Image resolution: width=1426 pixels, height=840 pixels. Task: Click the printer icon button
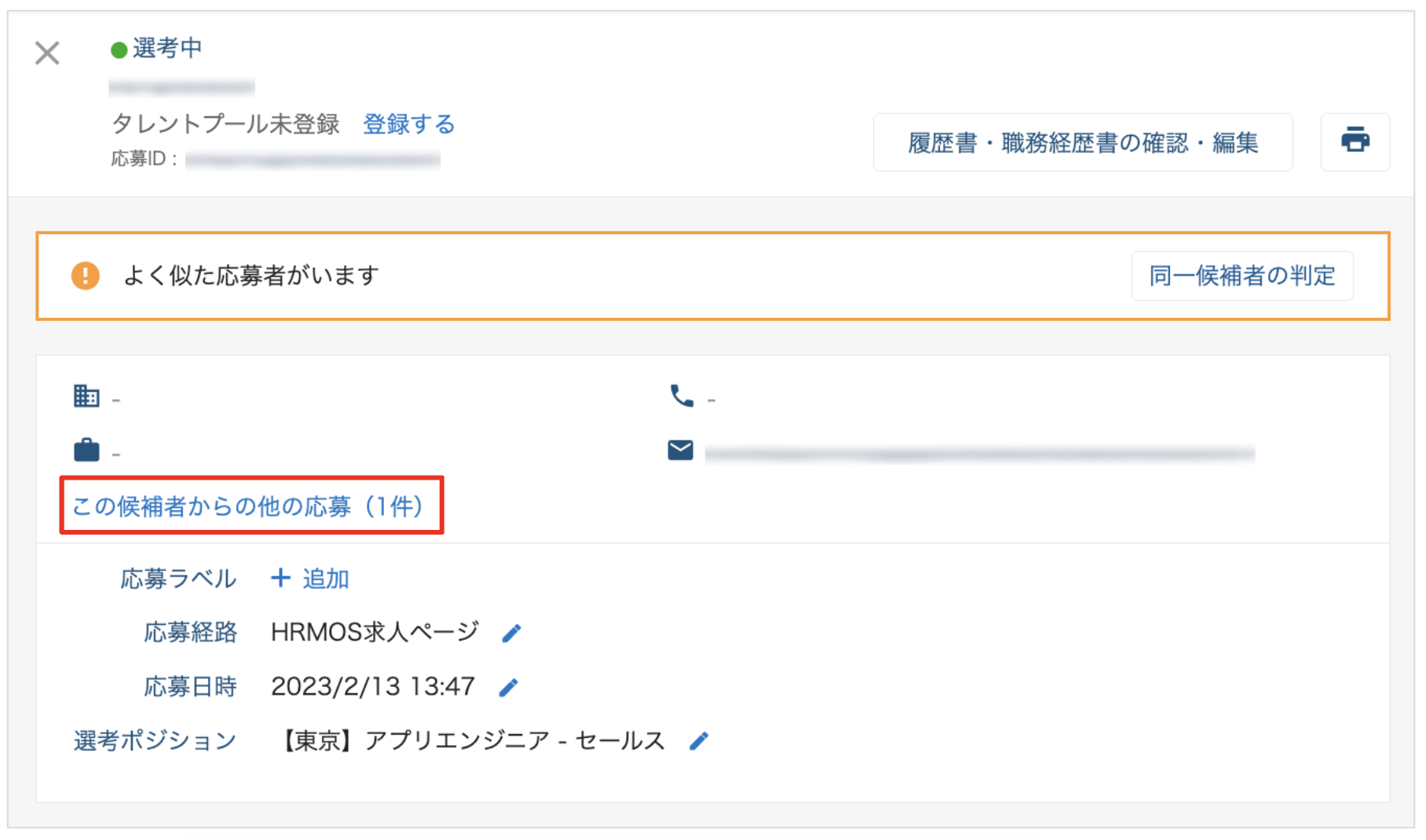[x=1355, y=141]
